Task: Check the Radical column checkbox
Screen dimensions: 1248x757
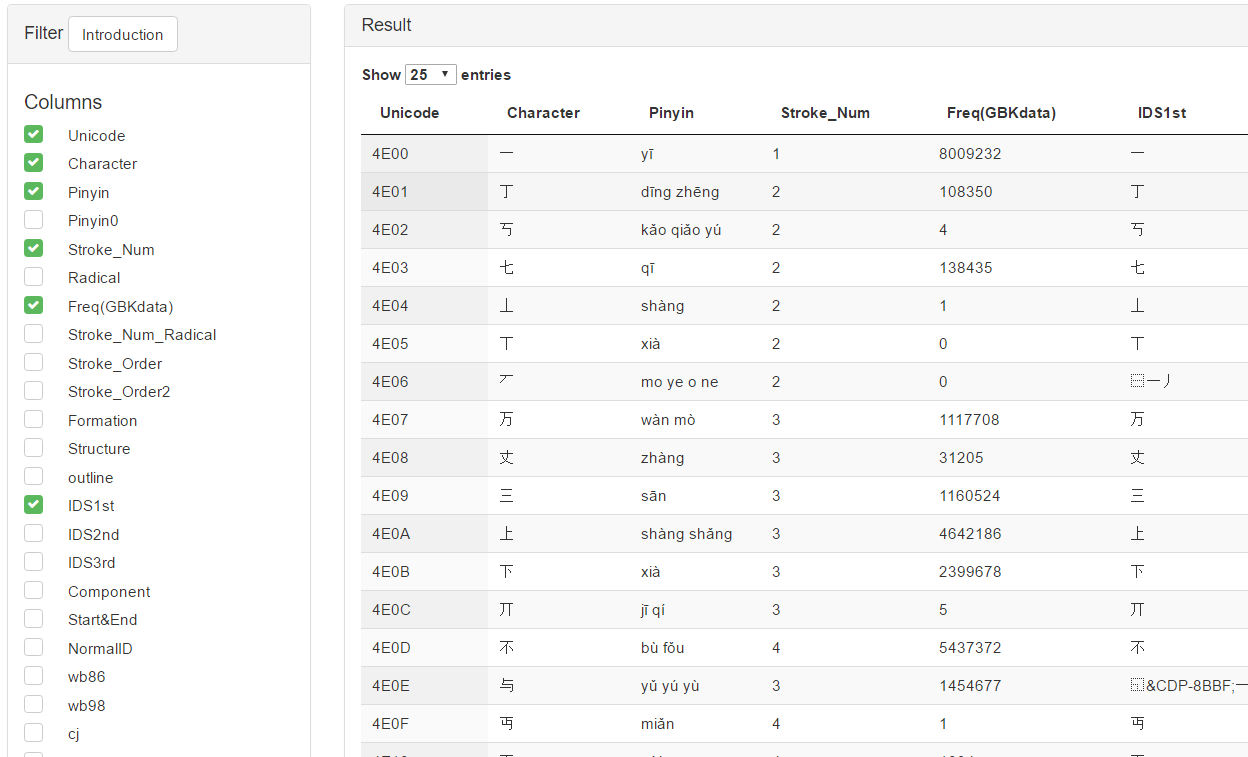Action: pyautogui.click(x=34, y=277)
